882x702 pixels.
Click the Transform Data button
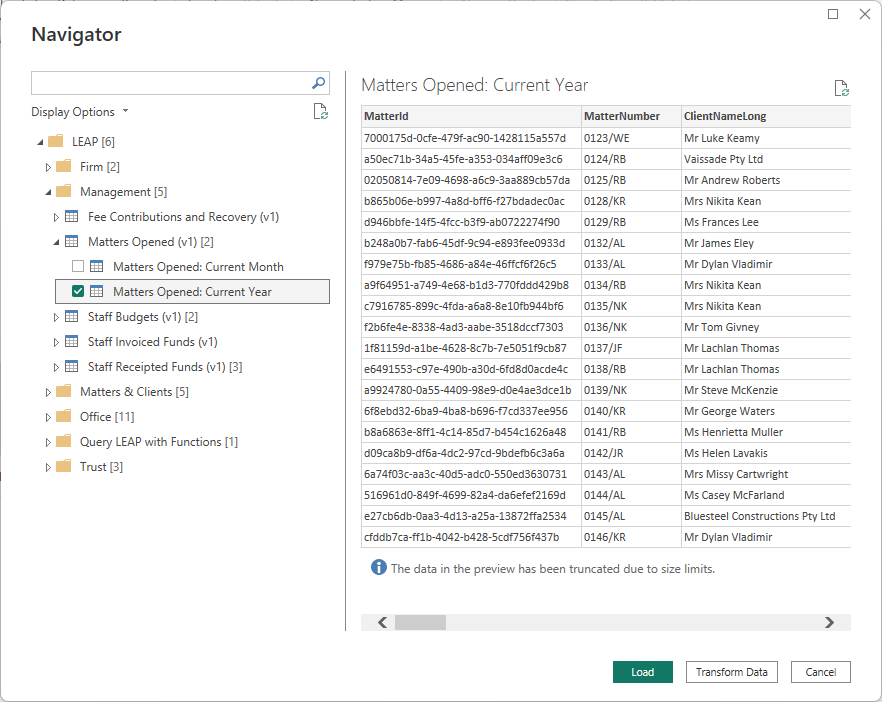[731, 671]
